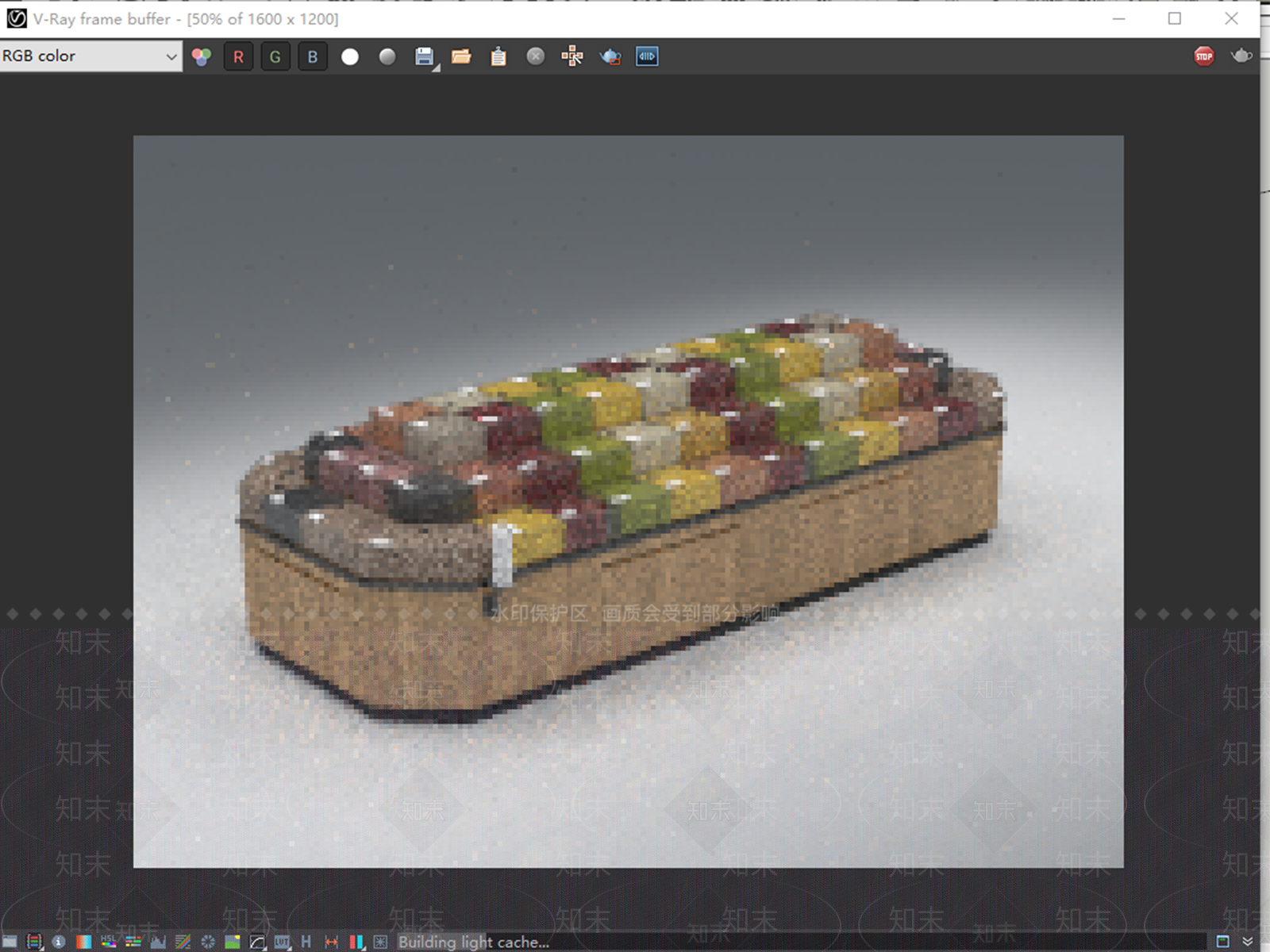Minimize the V-Ray frame buffer window

tap(1118, 18)
